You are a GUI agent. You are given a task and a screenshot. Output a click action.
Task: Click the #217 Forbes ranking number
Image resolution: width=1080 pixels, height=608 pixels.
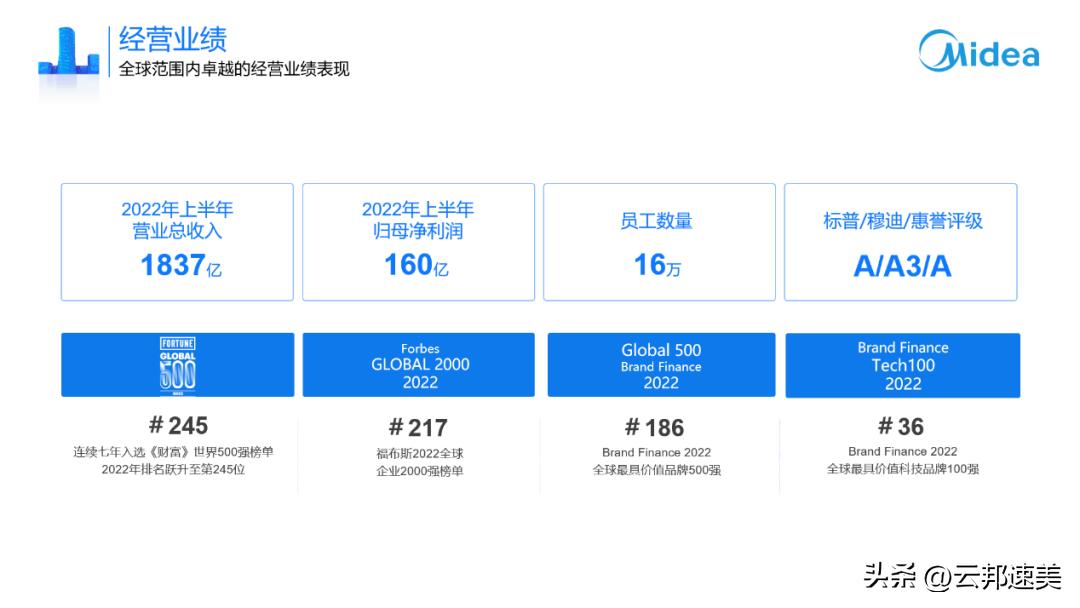420,428
